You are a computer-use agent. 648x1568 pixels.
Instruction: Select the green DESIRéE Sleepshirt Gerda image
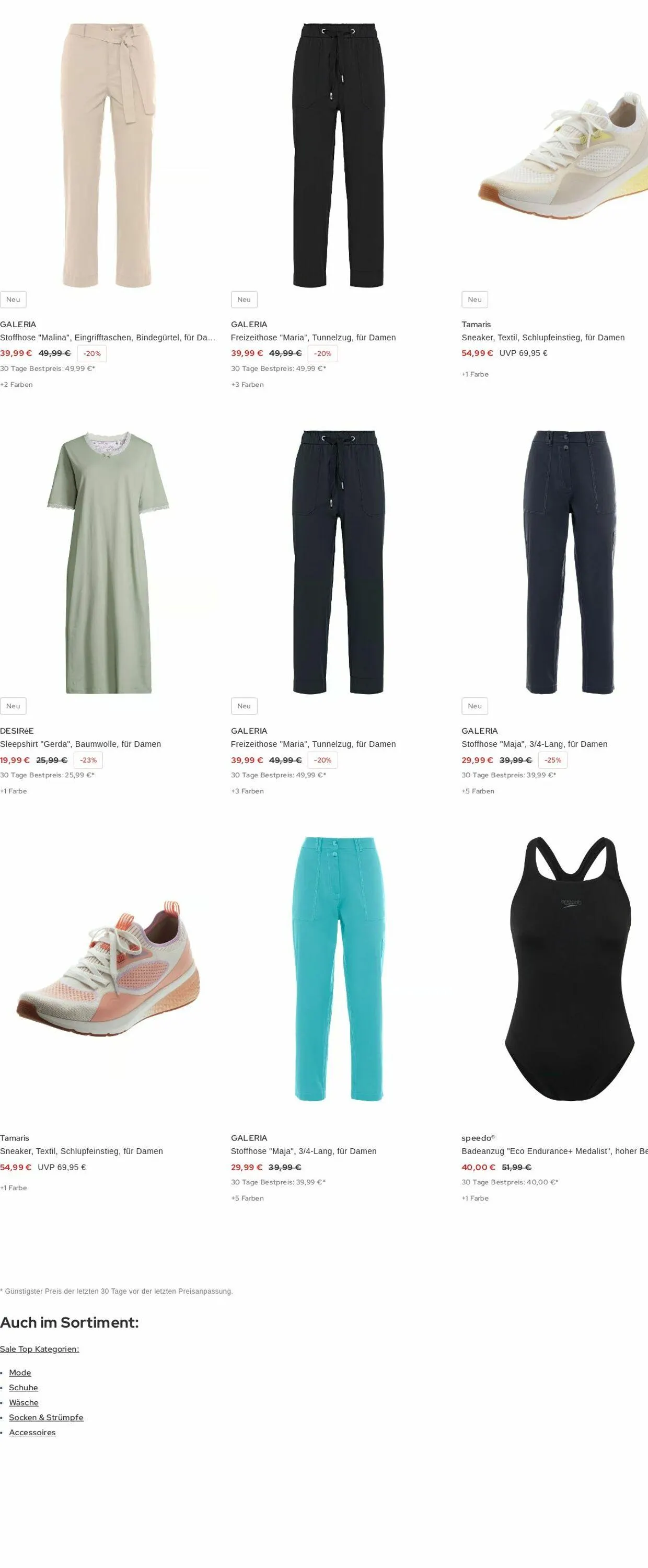click(108, 562)
